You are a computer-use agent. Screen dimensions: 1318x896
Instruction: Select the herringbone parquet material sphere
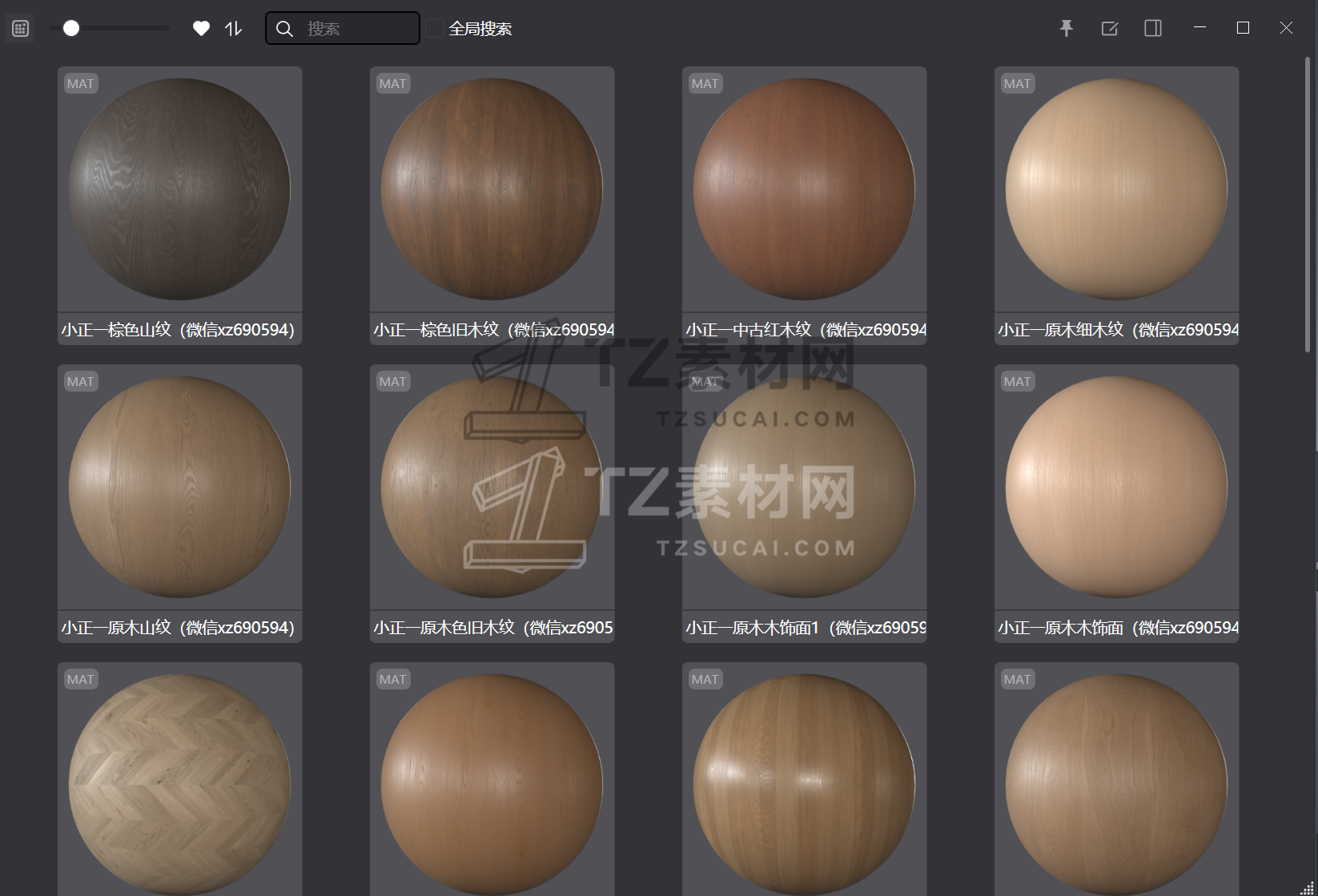pos(179,784)
